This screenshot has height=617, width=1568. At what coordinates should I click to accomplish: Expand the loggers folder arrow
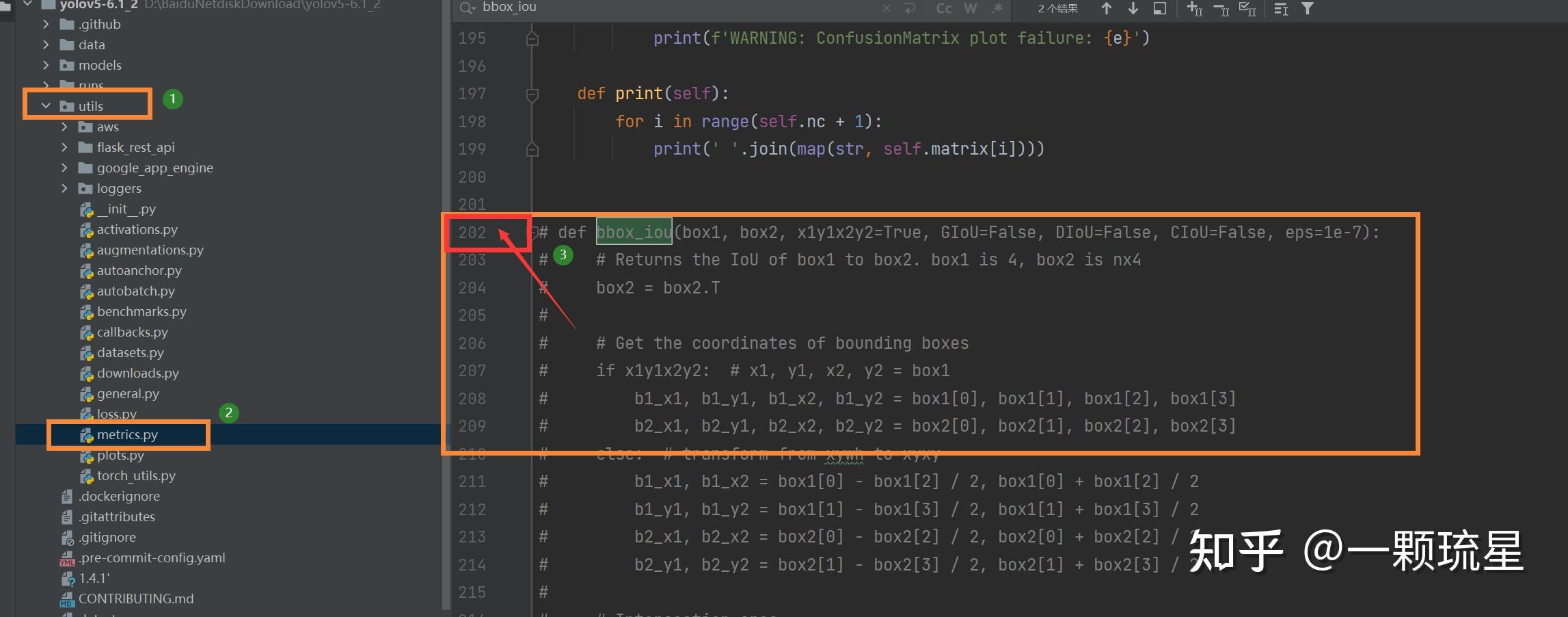[64, 188]
